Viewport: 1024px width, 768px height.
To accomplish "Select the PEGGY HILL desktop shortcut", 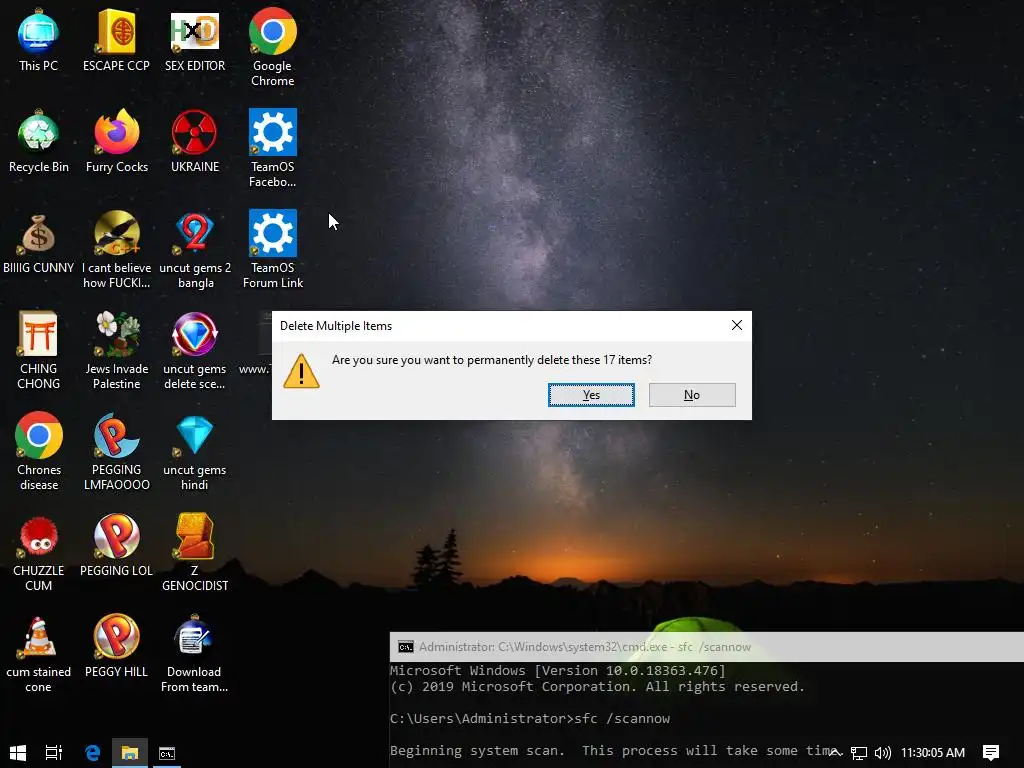I will tap(116, 647).
